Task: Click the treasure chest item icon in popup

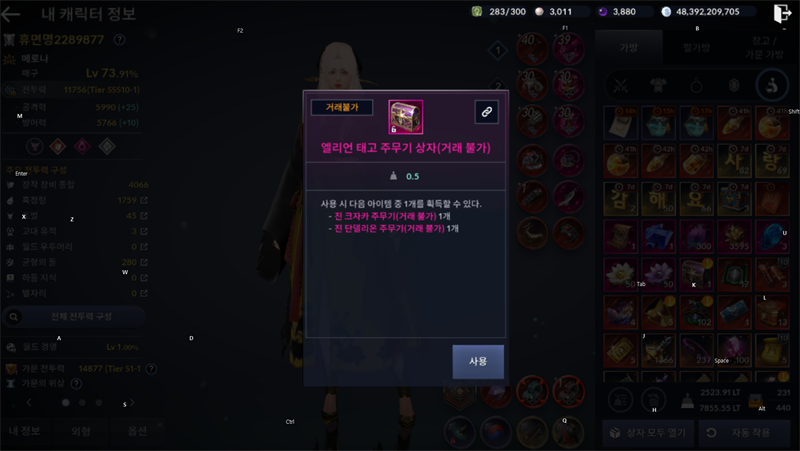Action: [x=406, y=117]
